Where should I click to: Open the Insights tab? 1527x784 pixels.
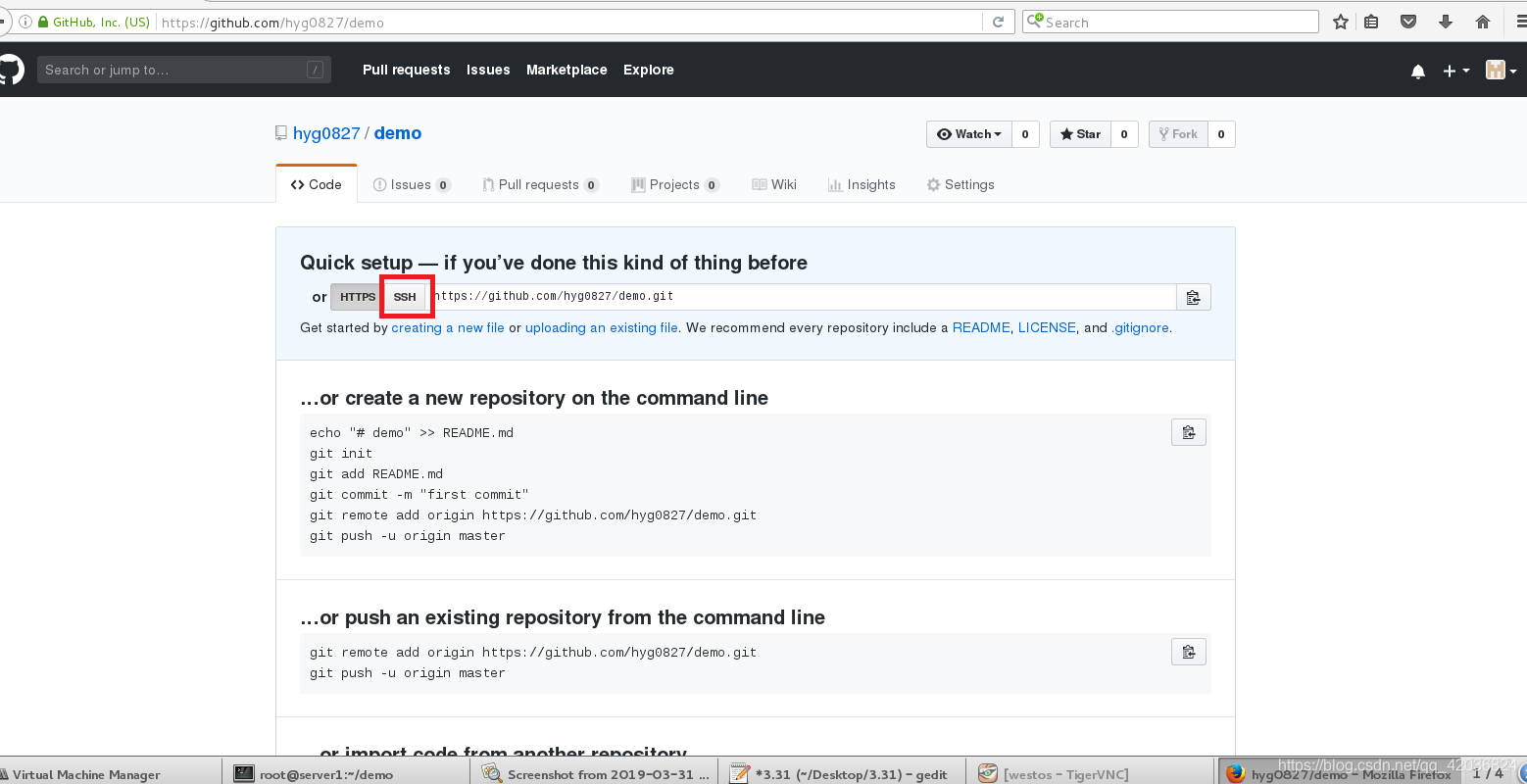pyautogui.click(x=862, y=184)
